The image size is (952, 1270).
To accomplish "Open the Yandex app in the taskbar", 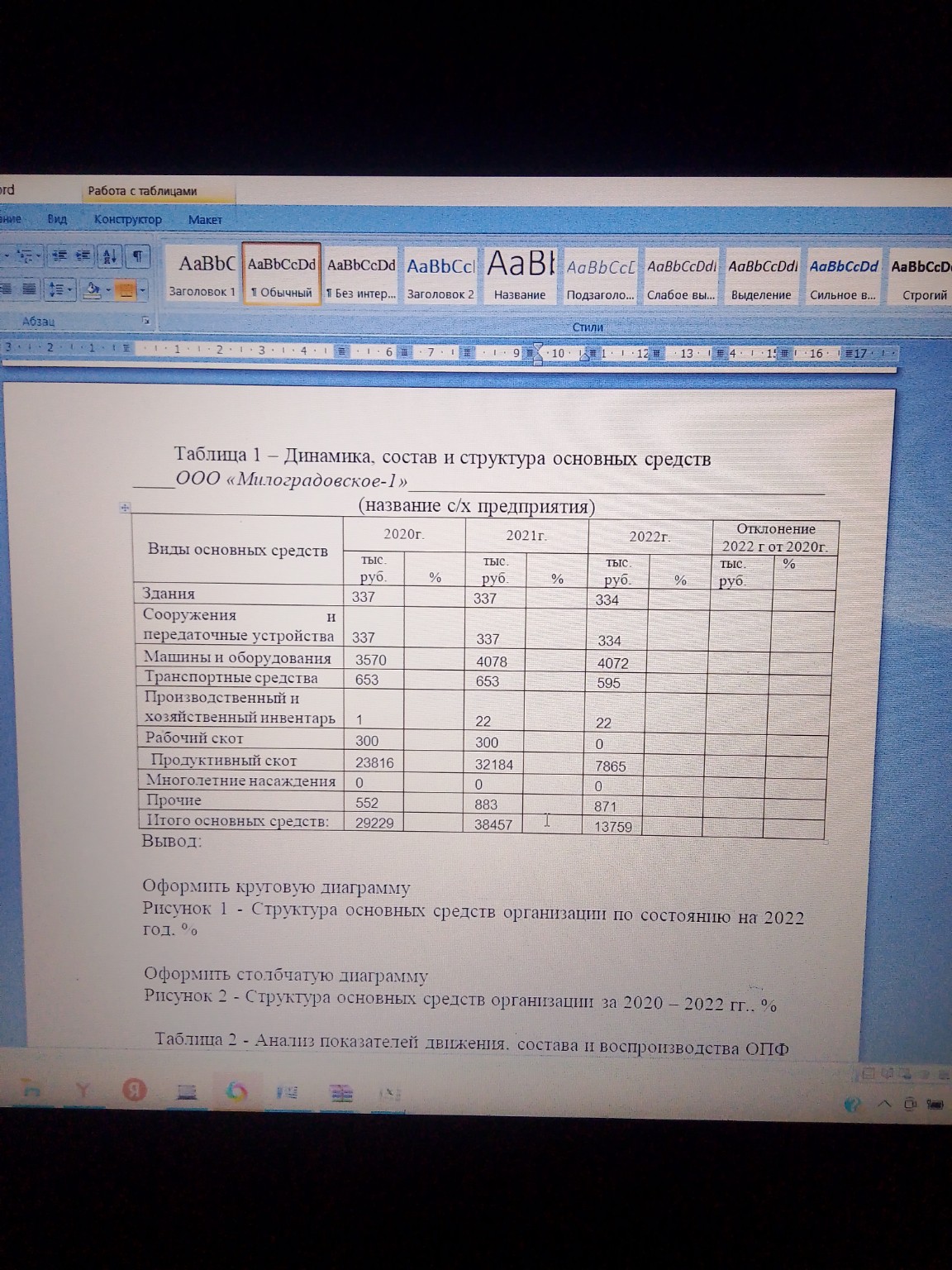I will [134, 1091].
